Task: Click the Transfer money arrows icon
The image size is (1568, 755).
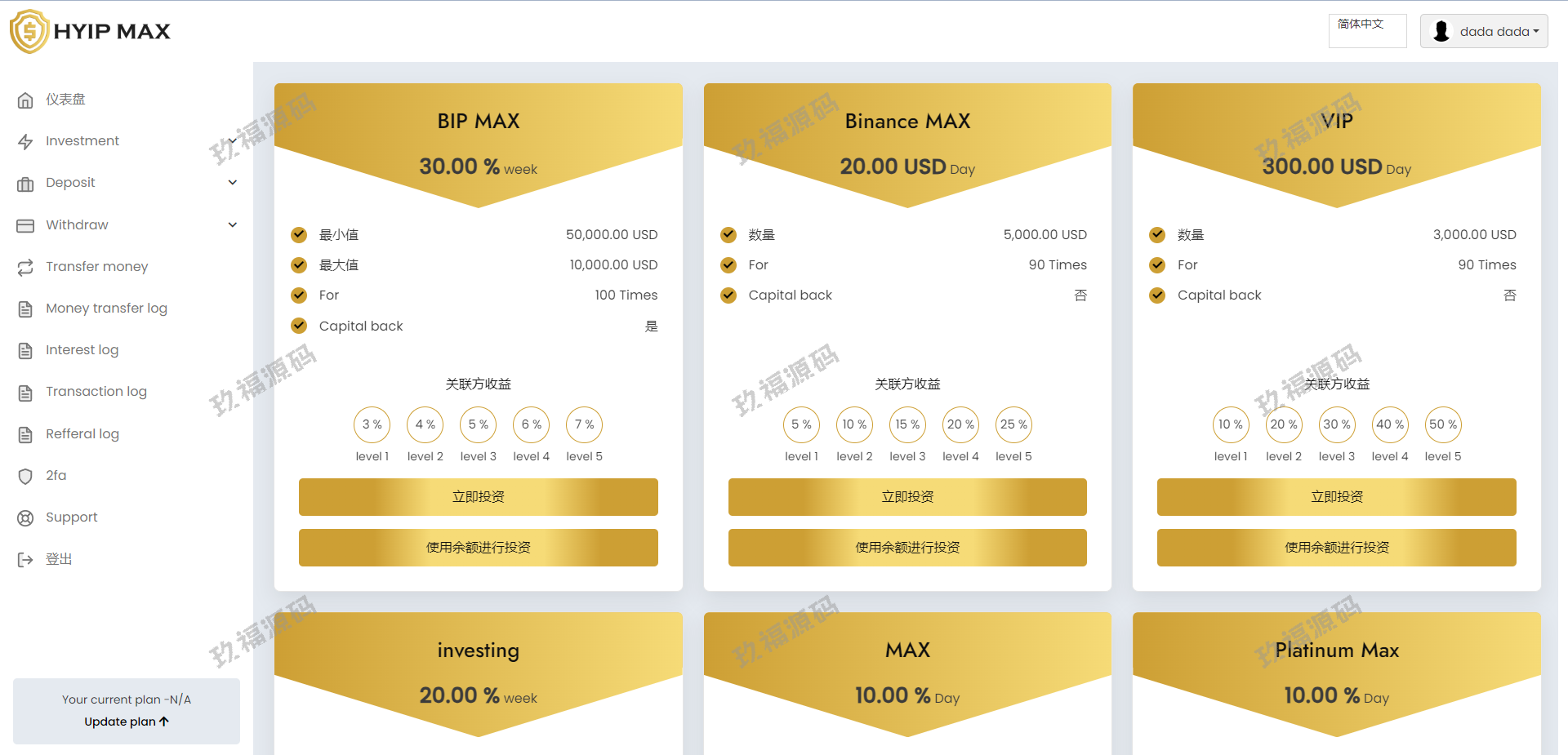Action: pos(25,267)
